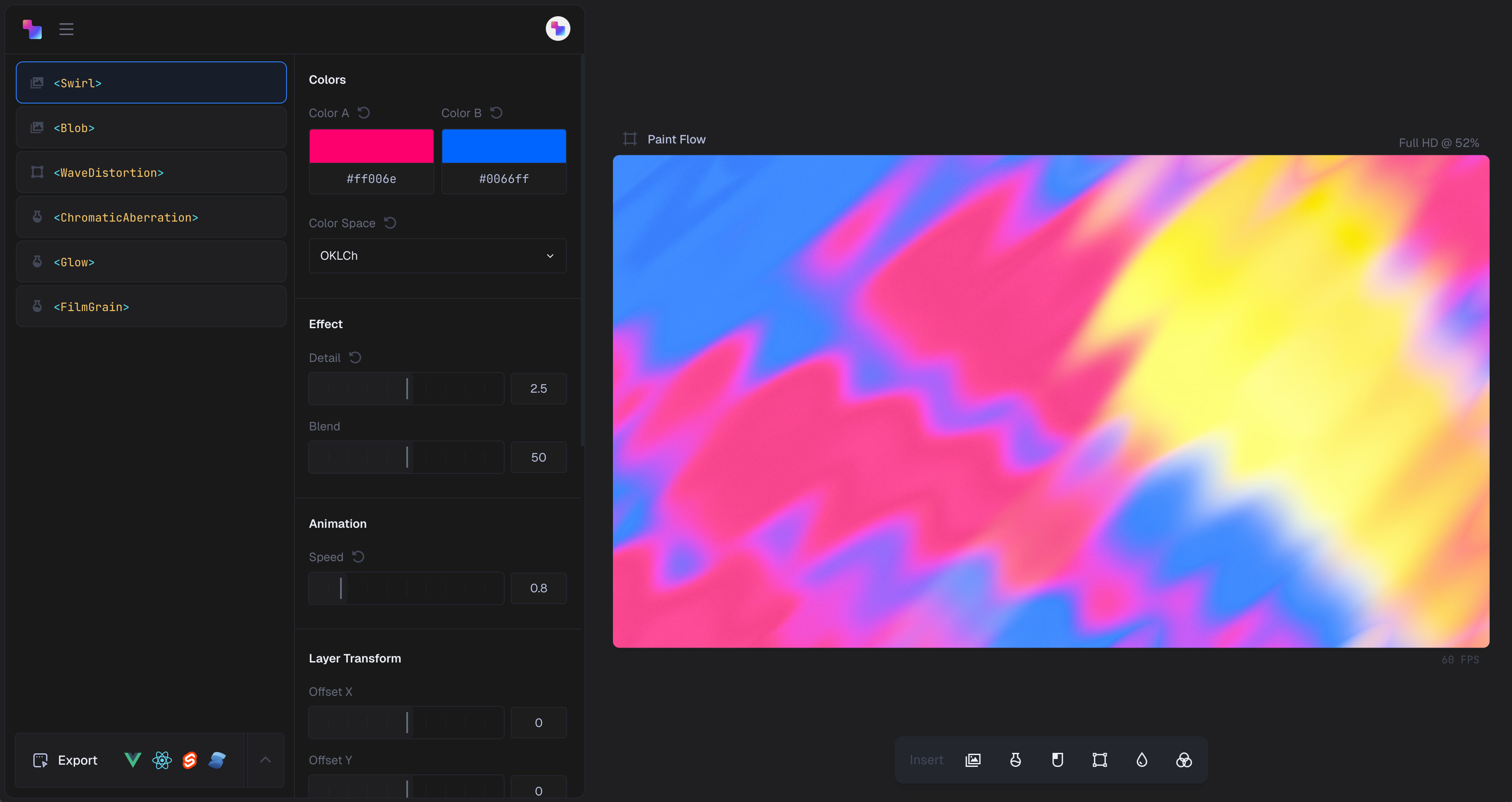Select the Vue export icon

133,760
